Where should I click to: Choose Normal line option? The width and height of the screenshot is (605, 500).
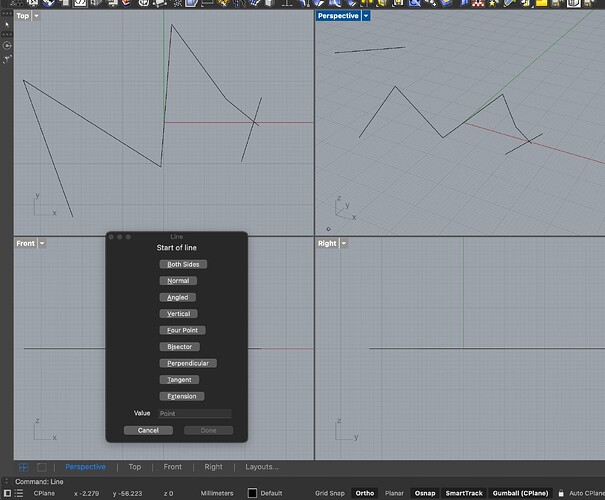pyautogui.click(x=178, y=281)
